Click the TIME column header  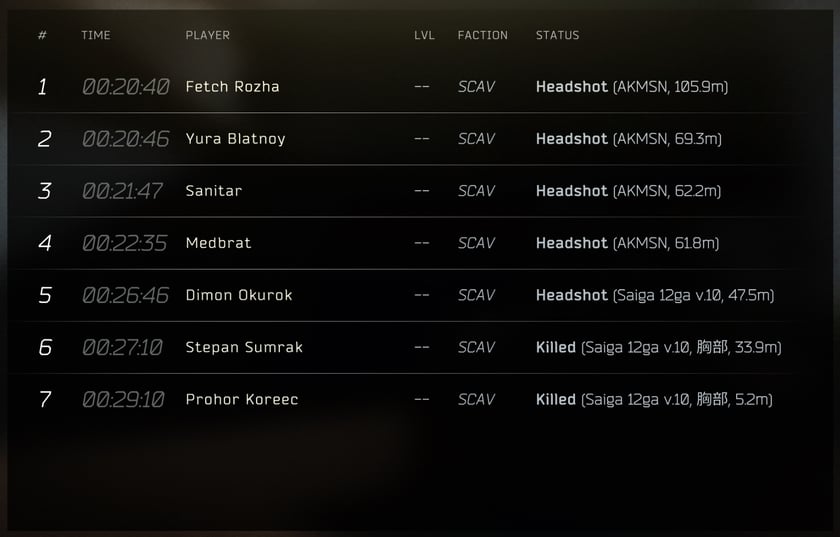pos(96,35)
